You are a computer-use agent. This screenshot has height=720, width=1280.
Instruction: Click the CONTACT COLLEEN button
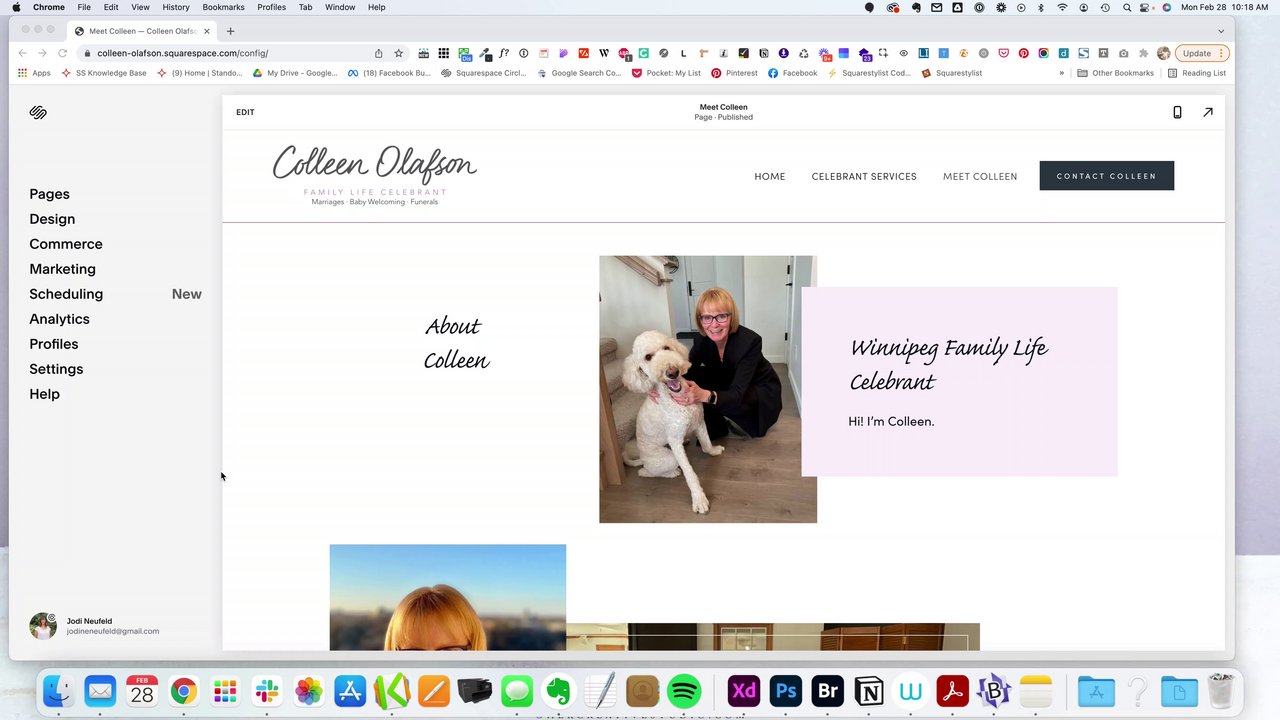coord(1106,176)
